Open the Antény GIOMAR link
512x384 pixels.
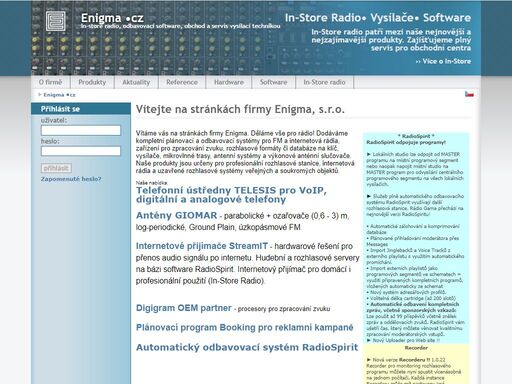tap(176, 215)
